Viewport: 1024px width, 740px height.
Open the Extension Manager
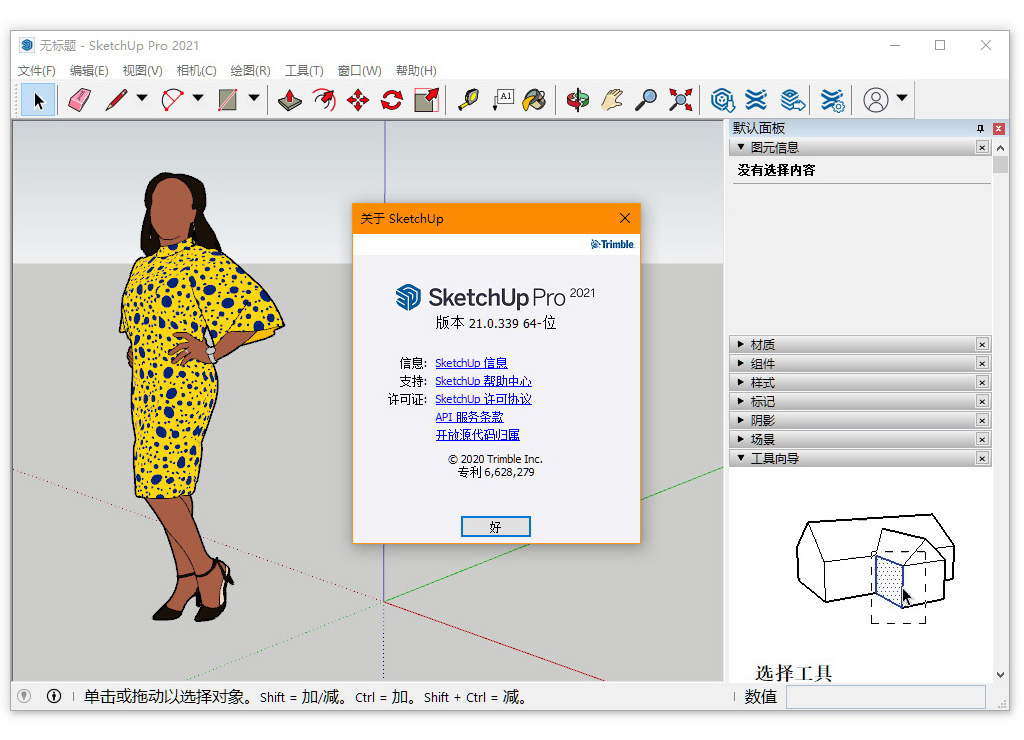[833, 100]
